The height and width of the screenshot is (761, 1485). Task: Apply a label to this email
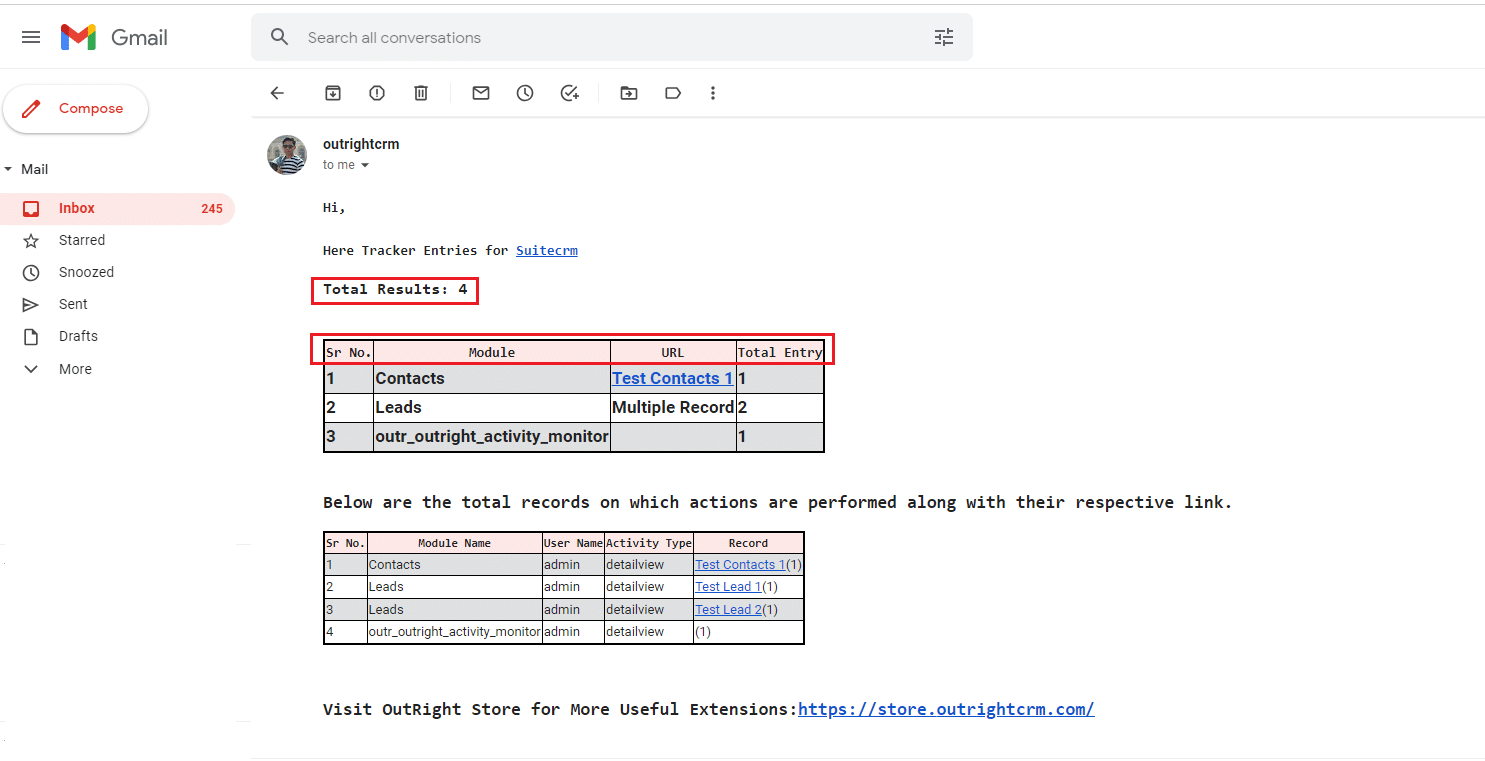coord(673,93)
